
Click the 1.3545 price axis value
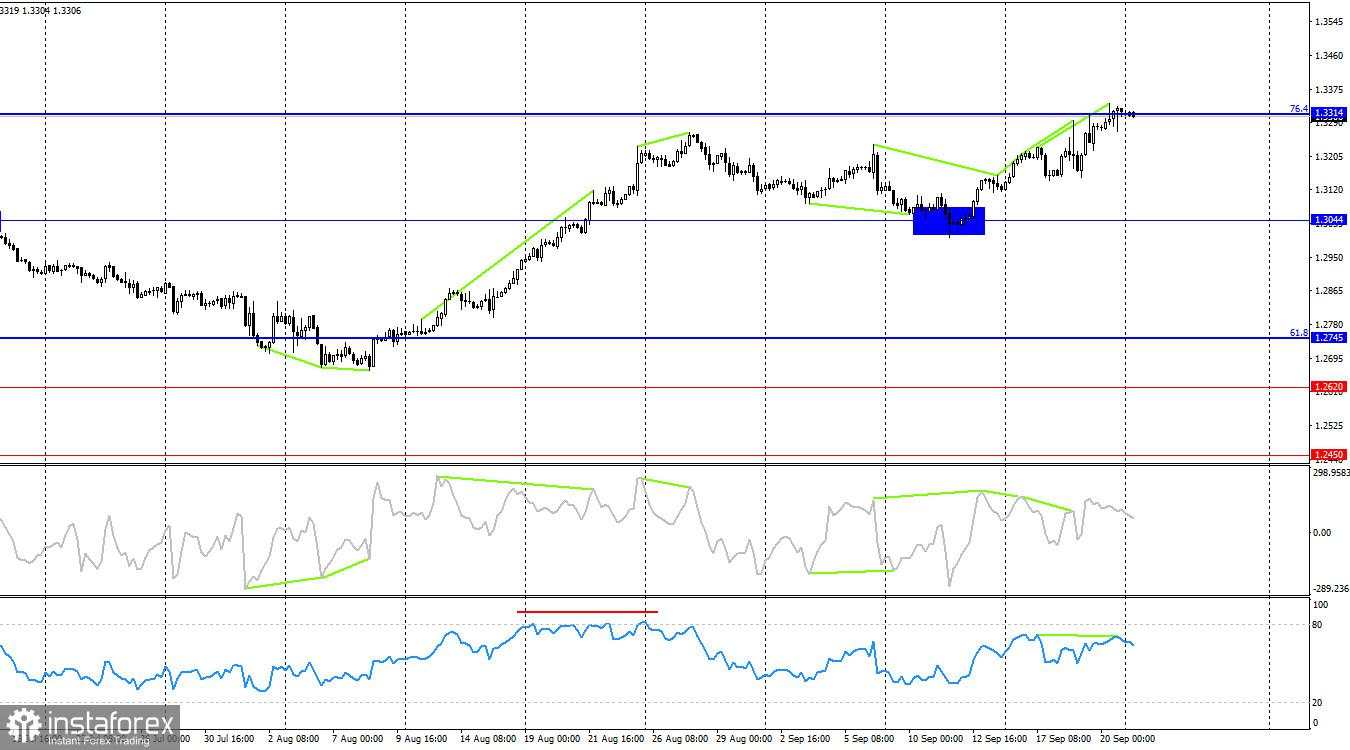tap(1329, 22)
